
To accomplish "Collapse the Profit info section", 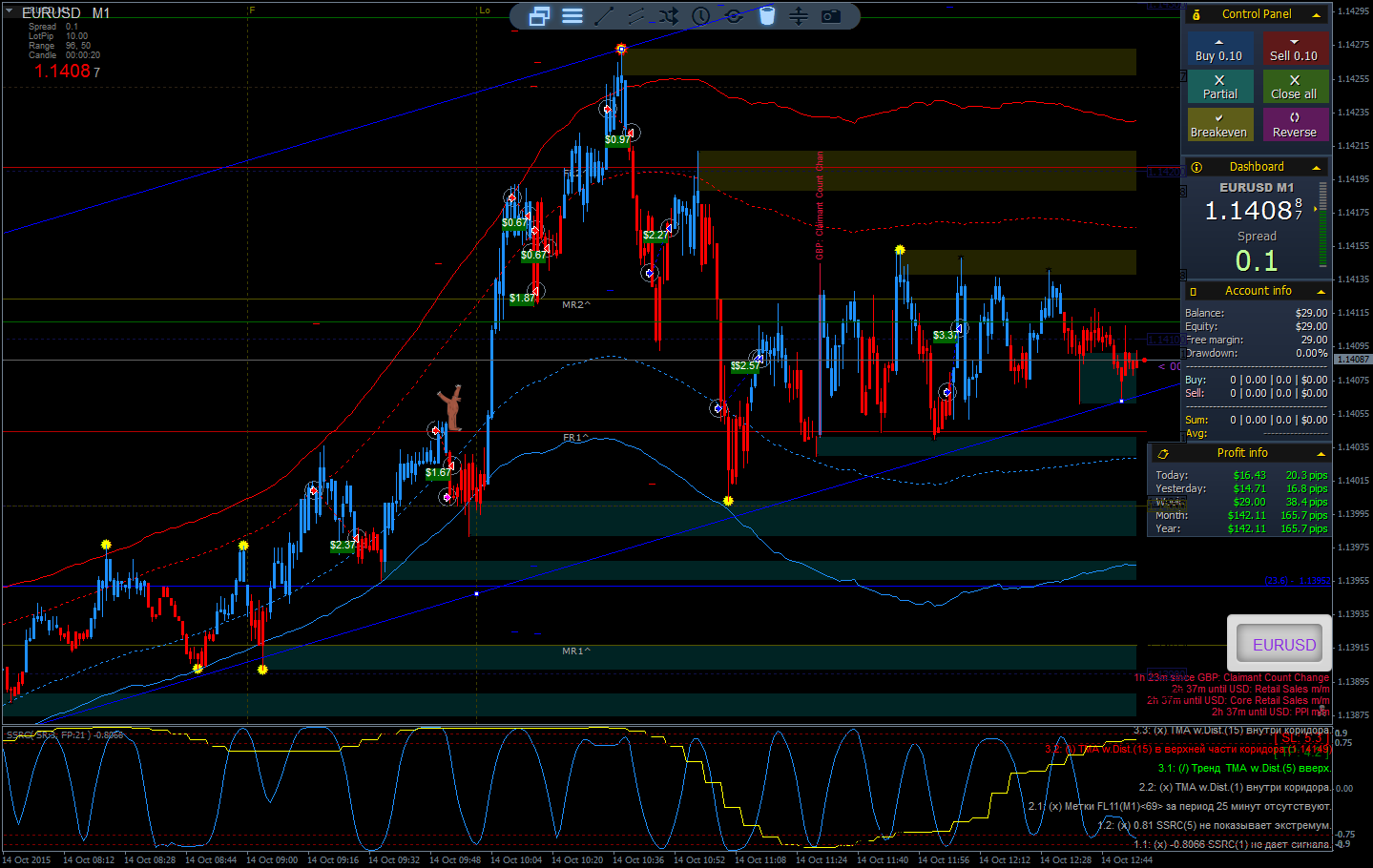I will [1321, 453].
